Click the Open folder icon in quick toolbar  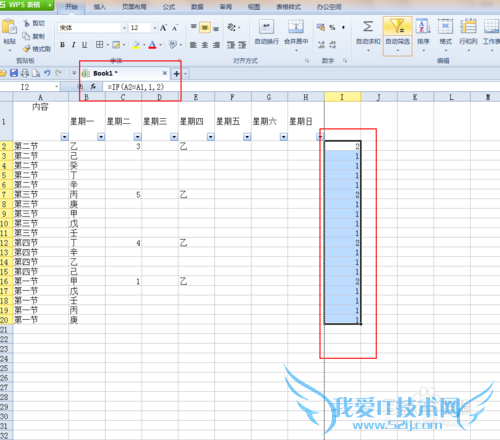(x=3, y=73)
